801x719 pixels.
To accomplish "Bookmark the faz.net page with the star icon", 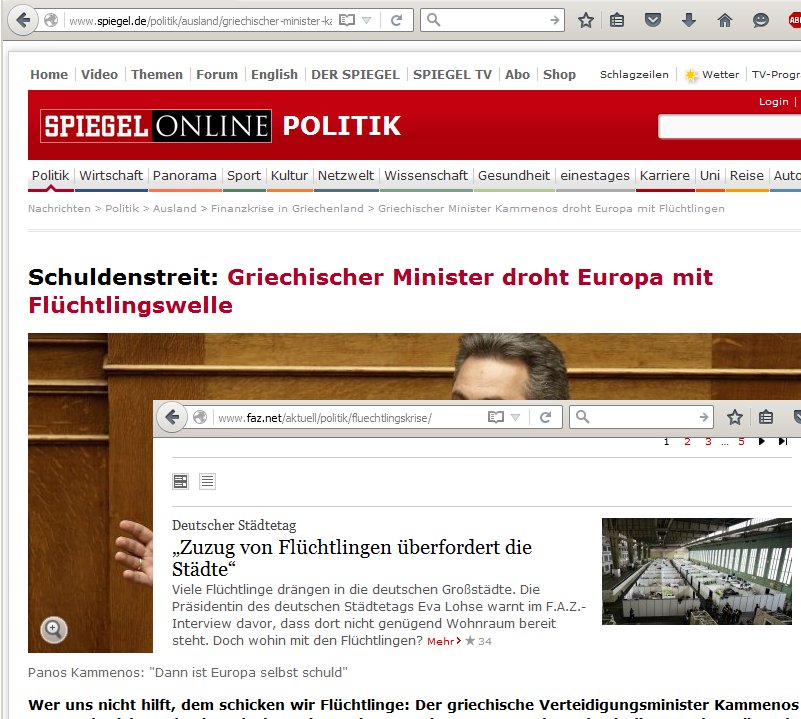I will point(735,418).
